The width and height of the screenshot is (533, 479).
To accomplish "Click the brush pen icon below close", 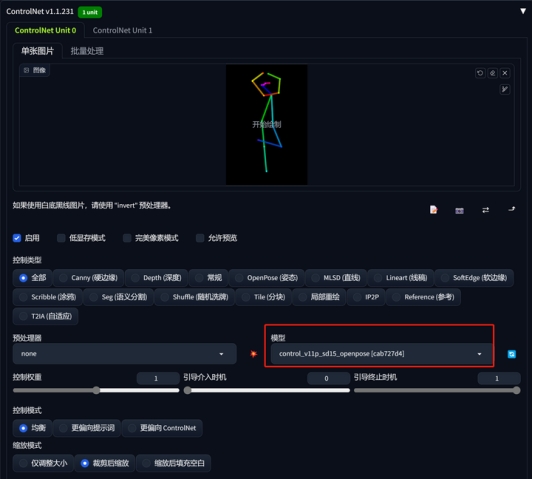I will (x=505, y=89).
